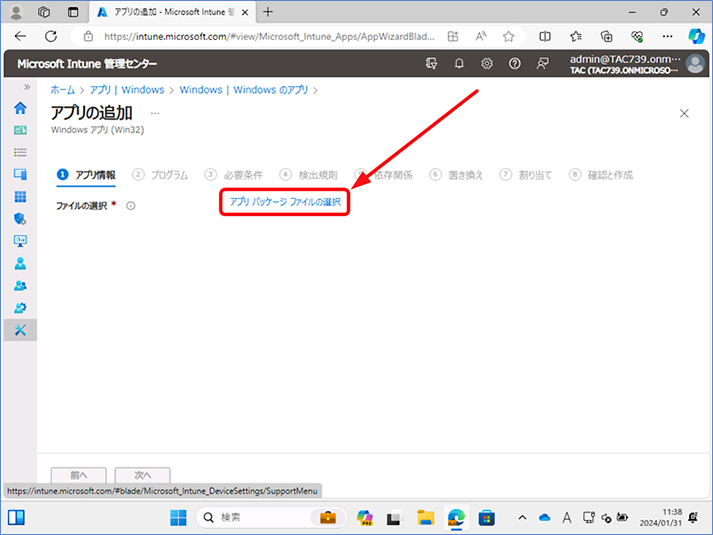The width and height of the screenshot is (713, 535).
Task: Open feedback icon in Intune header
Action: click(x=542, y=64)
